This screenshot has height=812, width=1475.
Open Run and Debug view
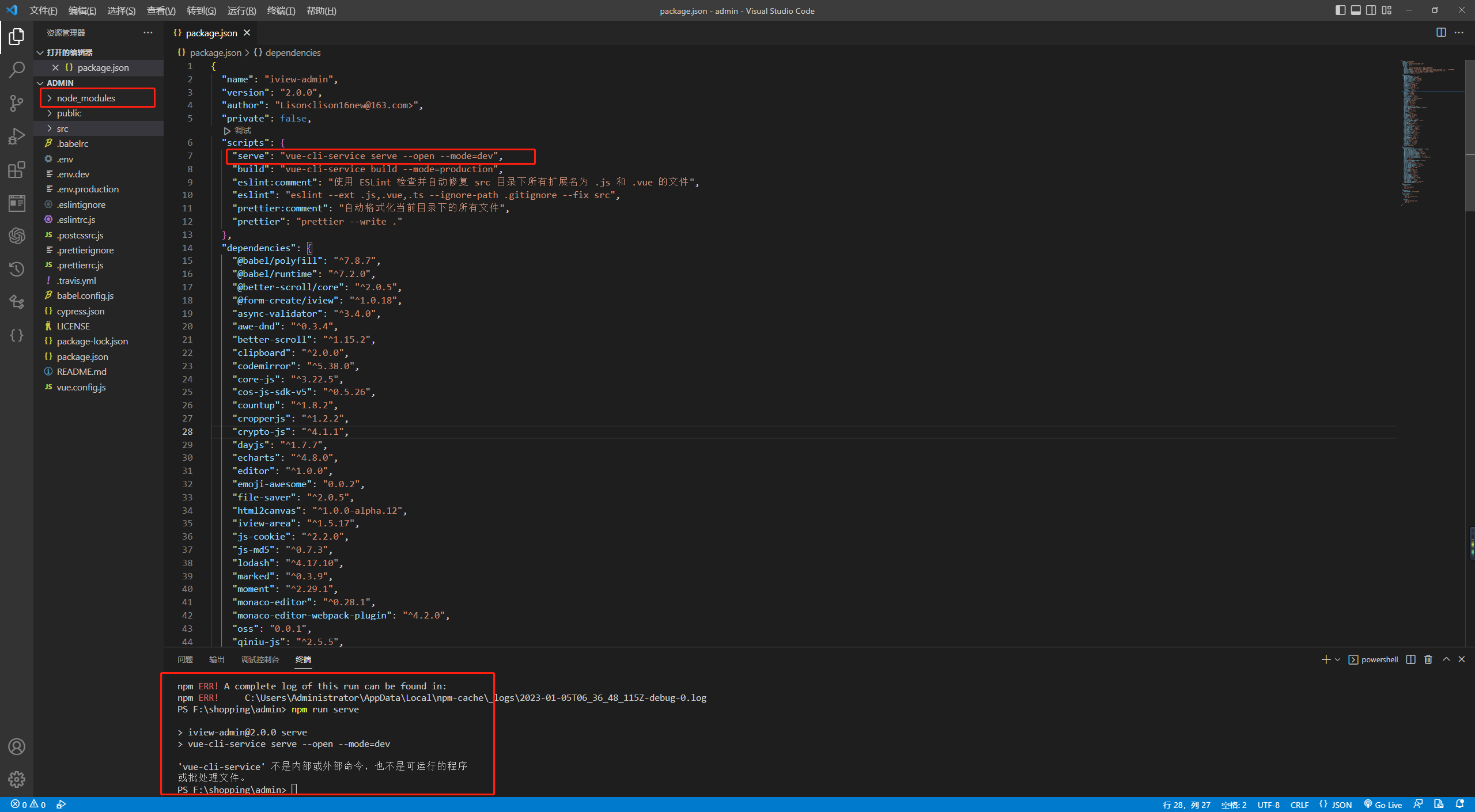[17, 136]
